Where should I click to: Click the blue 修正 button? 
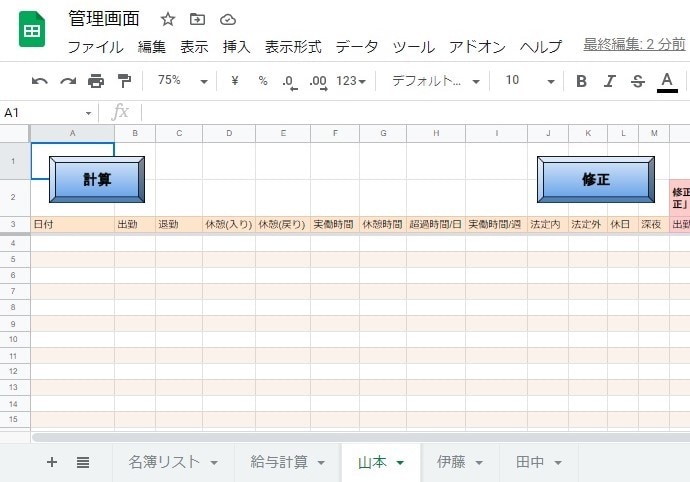(596, 180)
